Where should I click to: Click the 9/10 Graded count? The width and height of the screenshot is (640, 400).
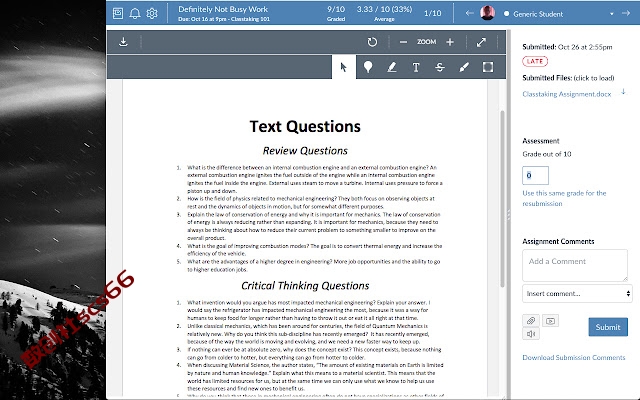coord(336,13)
